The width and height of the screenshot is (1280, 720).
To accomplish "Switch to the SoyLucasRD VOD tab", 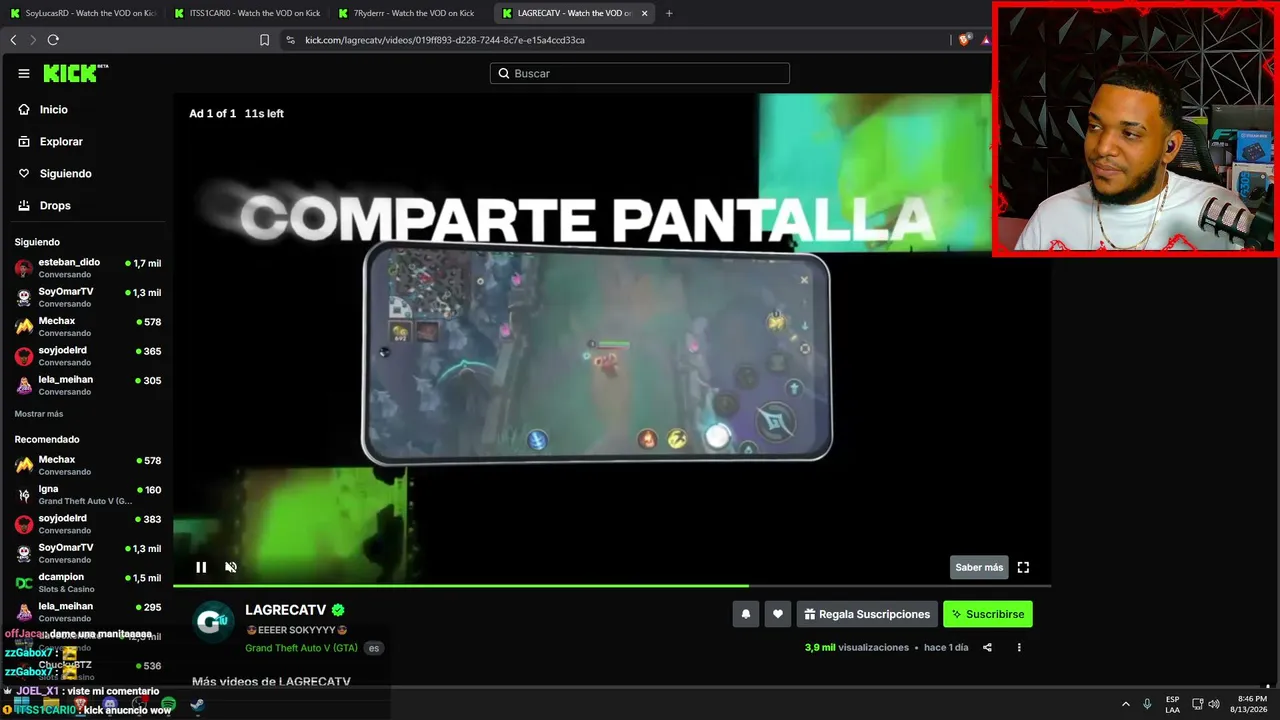I will pos(82,13).
